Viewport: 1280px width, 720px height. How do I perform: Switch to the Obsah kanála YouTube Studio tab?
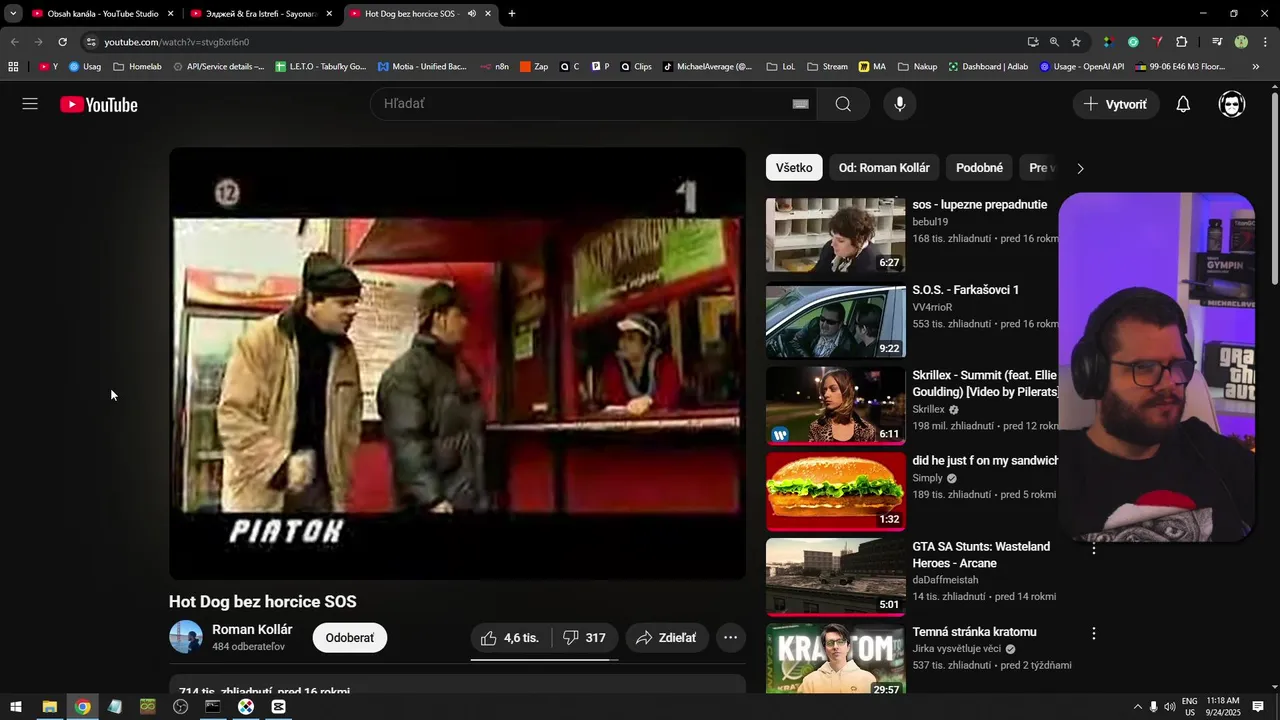pyautogui.click(x=101, y=14)
